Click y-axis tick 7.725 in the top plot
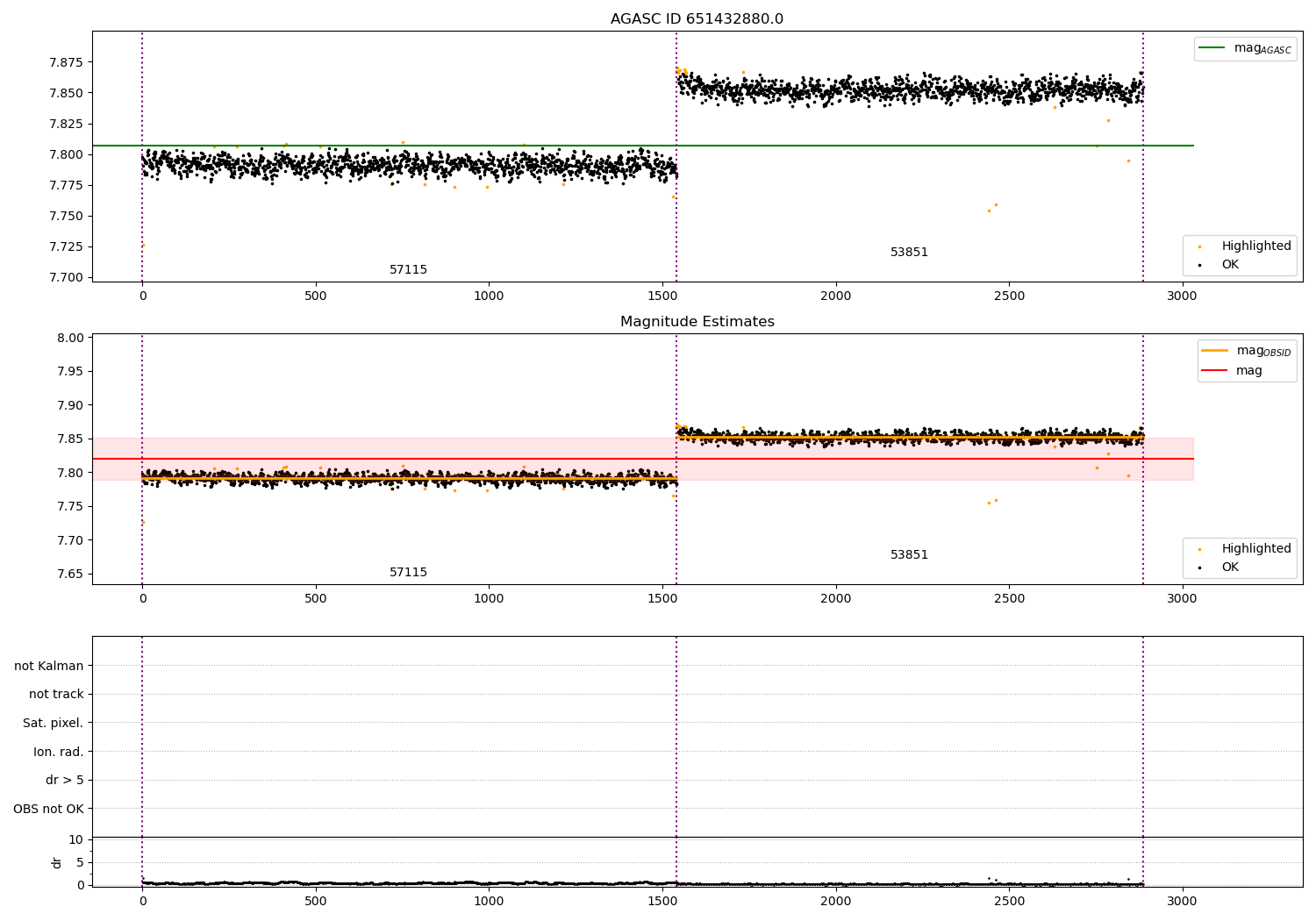The height and width of the screenshot is (921, 1316). click(x=66, y=246)
